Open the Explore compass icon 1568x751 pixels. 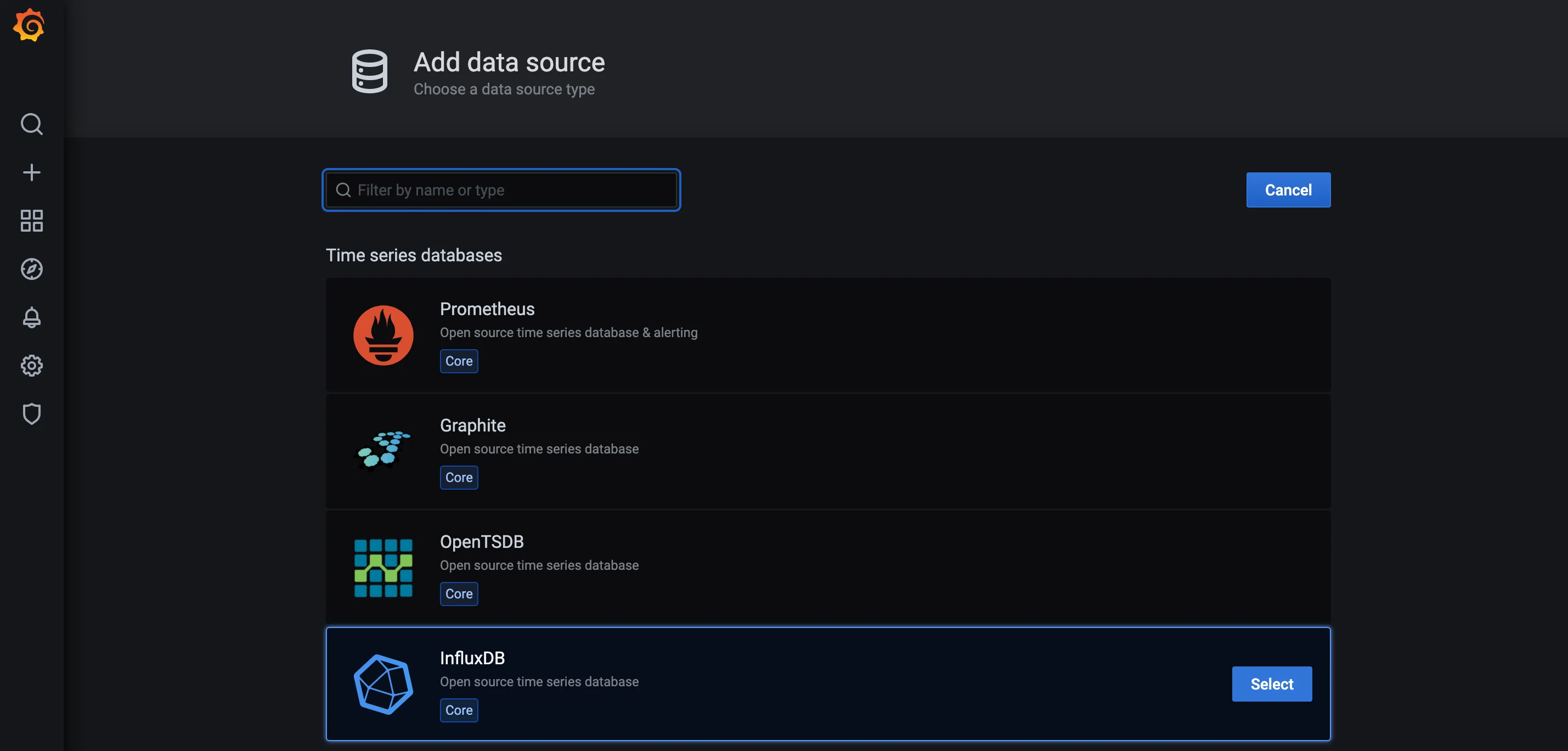[x=32, y=268]
